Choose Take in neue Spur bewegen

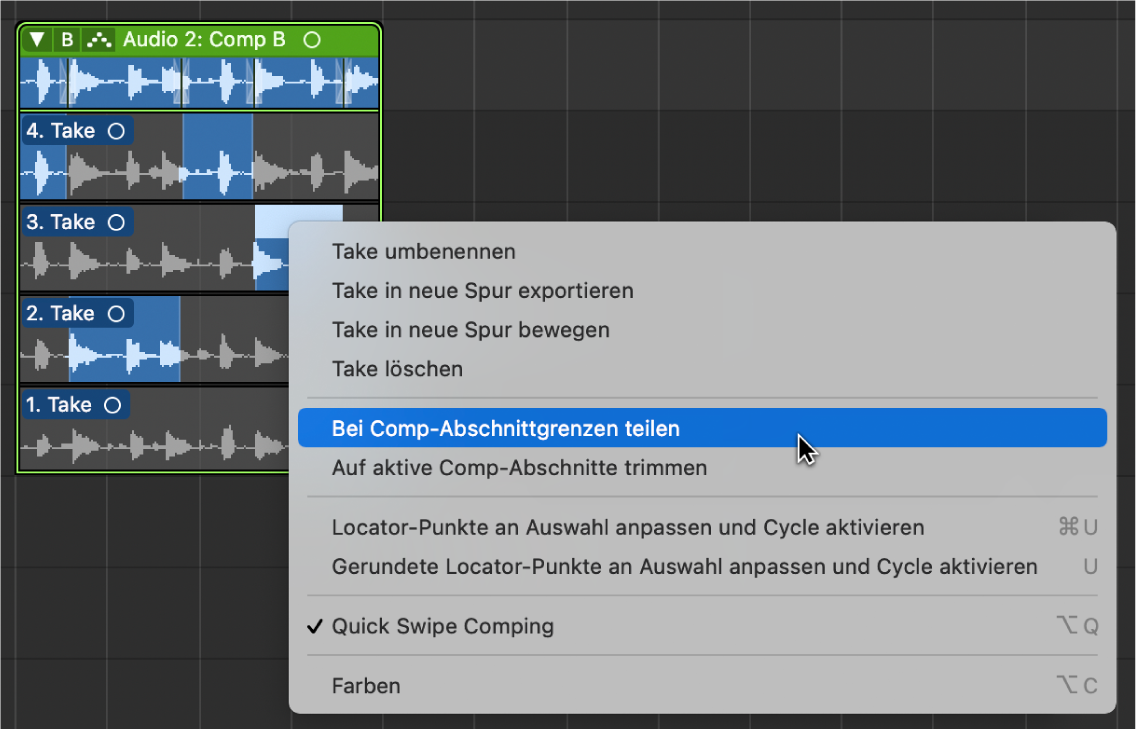[470, 330]
